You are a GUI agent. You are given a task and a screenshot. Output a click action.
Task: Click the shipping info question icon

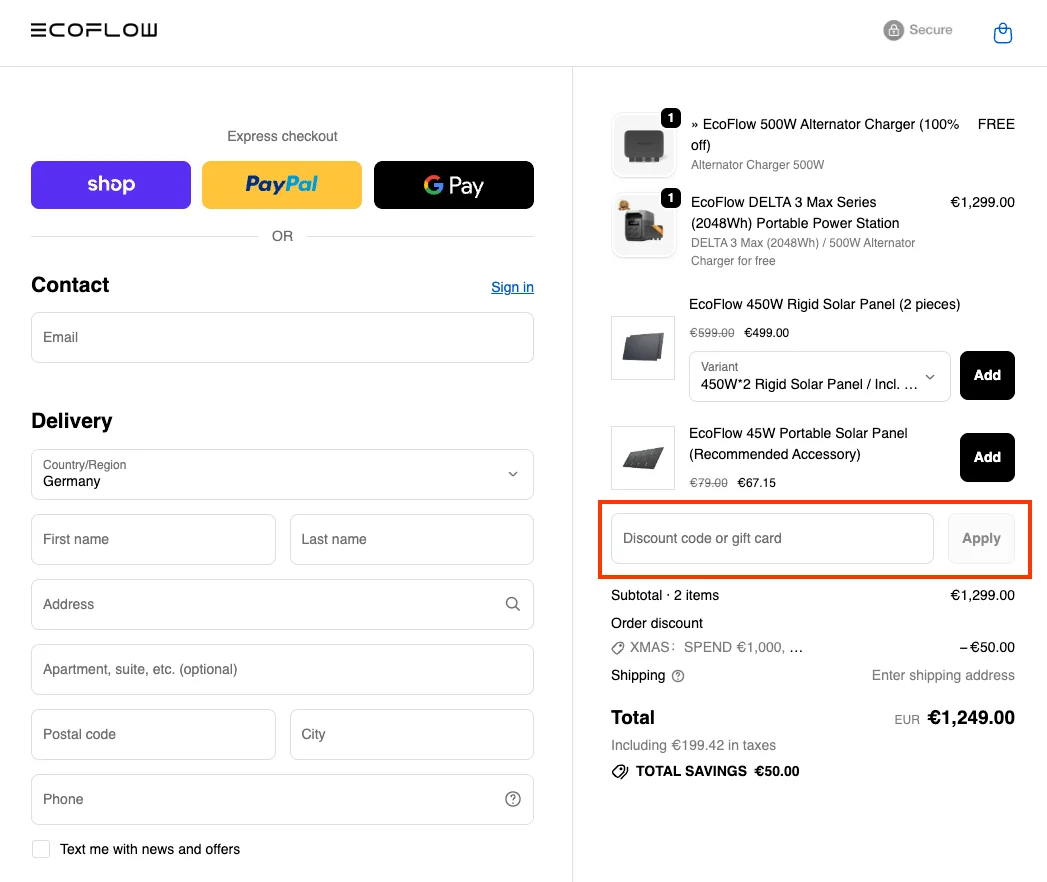678,676
